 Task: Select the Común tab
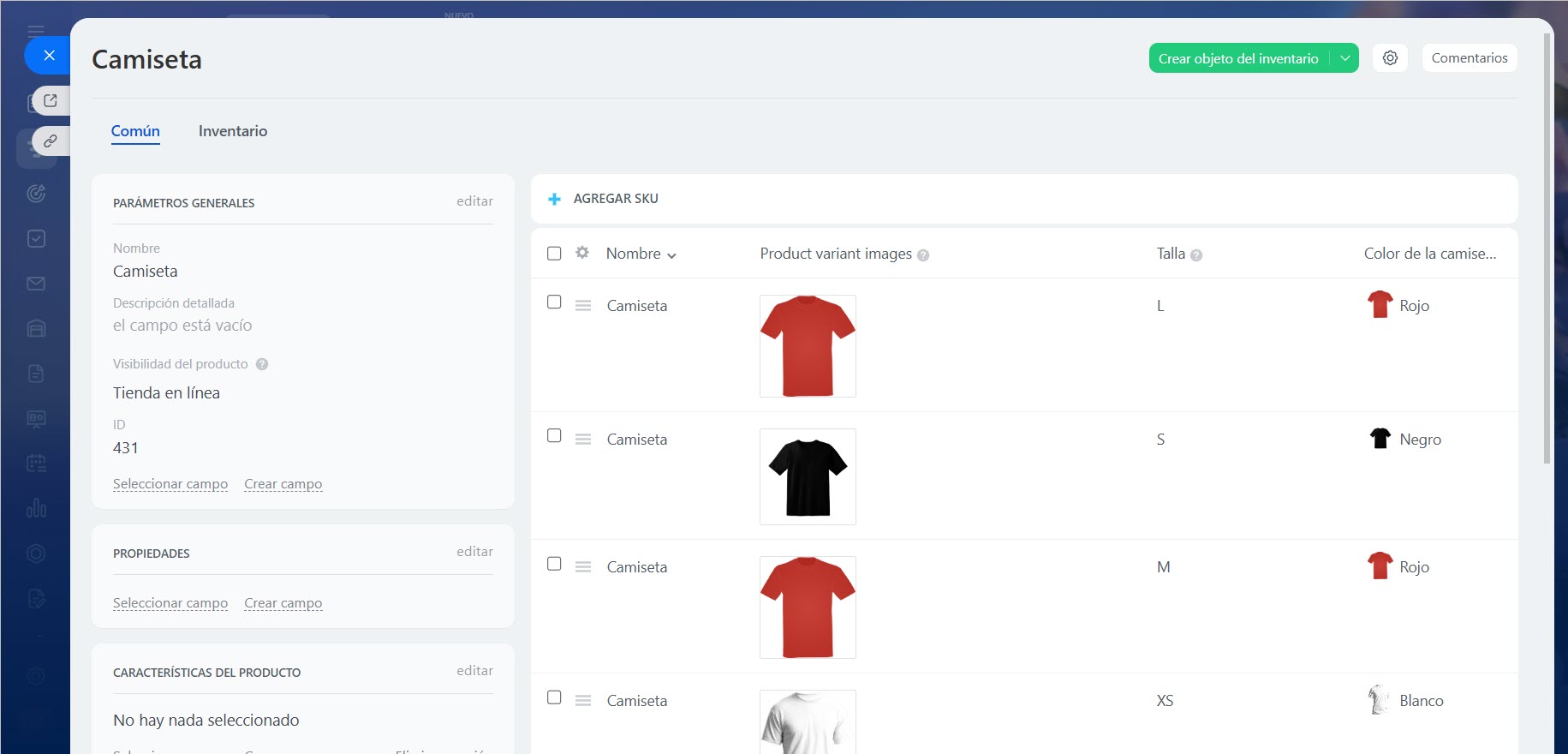click(135, 131)
